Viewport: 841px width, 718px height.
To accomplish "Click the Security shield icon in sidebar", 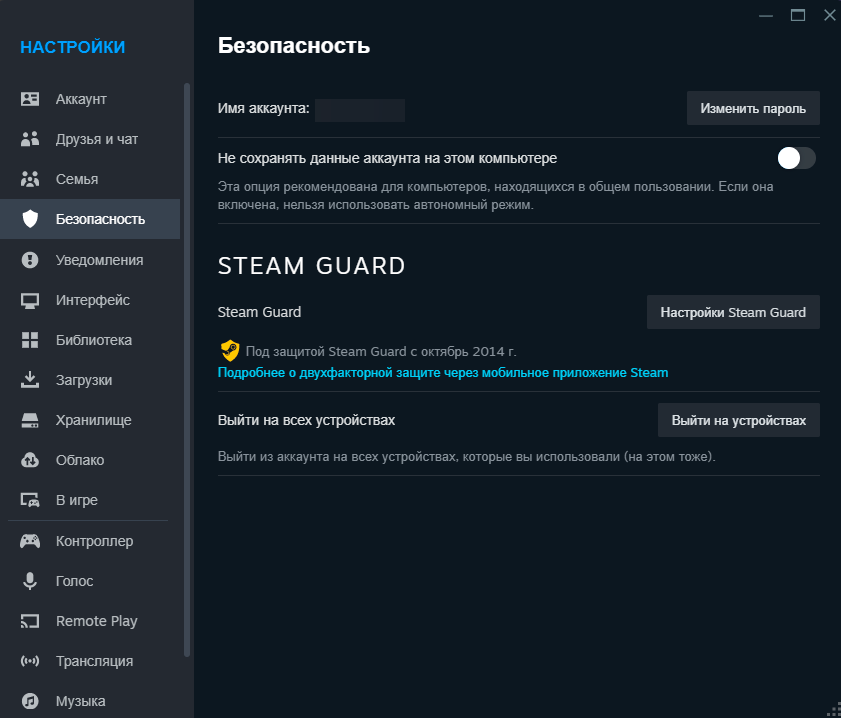I will pos(30,219).
